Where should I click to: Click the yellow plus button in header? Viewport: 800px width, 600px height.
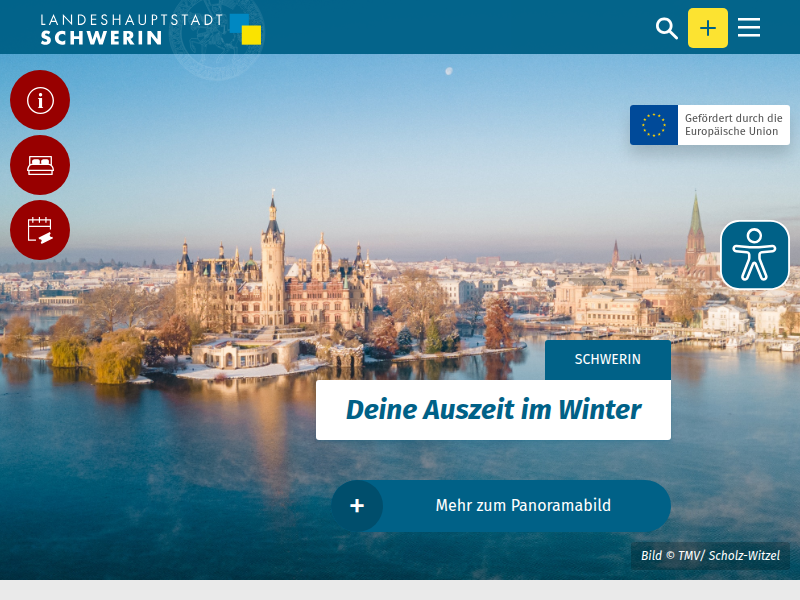point(708,28)
